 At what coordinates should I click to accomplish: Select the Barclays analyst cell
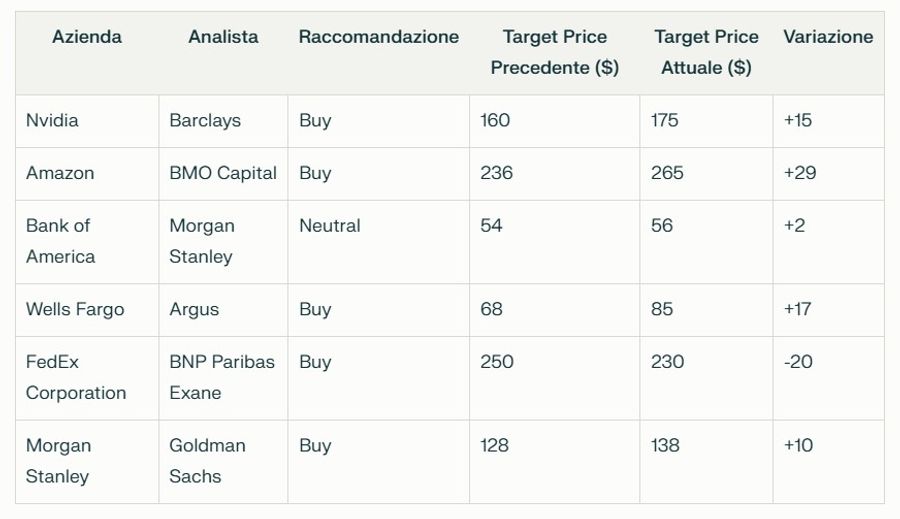[x=205, y=121]
